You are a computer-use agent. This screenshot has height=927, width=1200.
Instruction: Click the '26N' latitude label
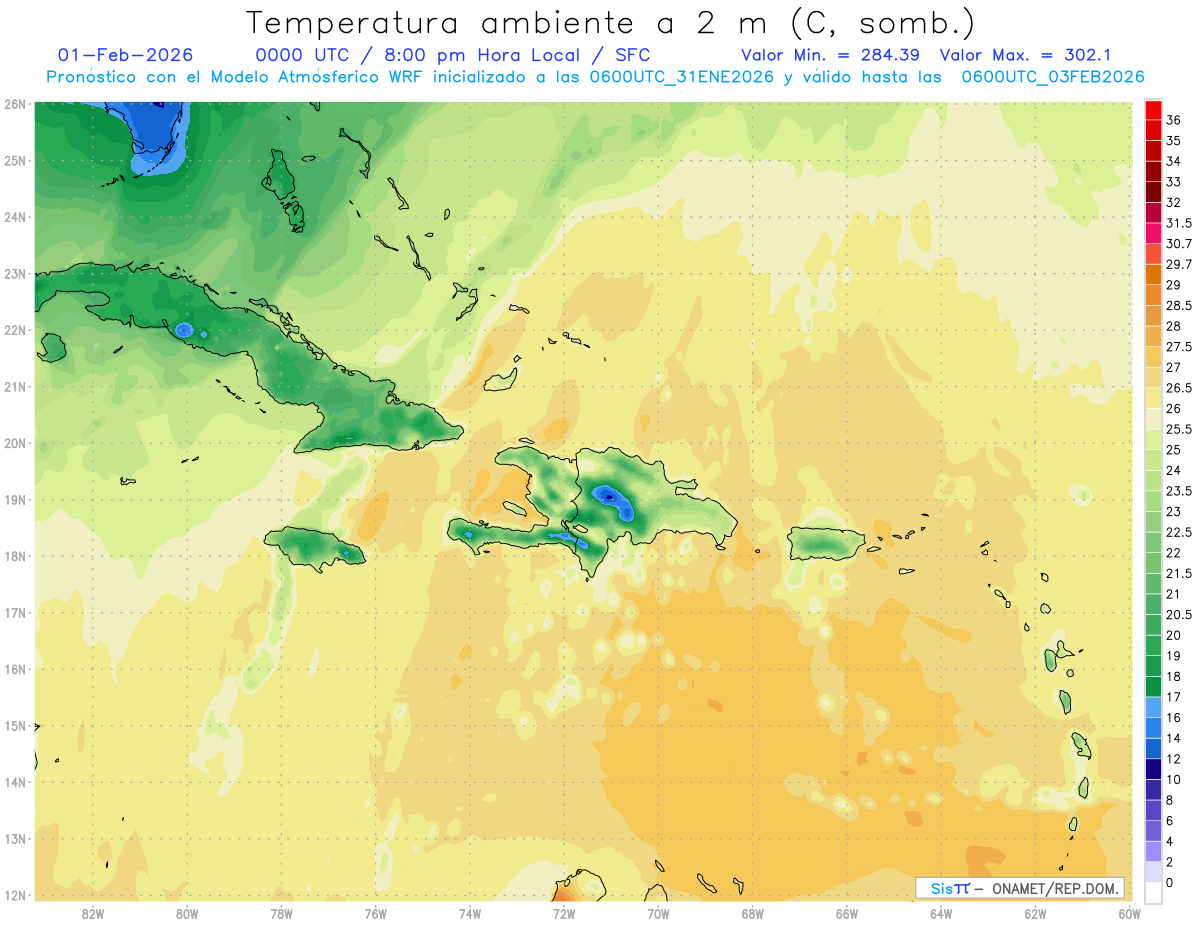(15, 104)
